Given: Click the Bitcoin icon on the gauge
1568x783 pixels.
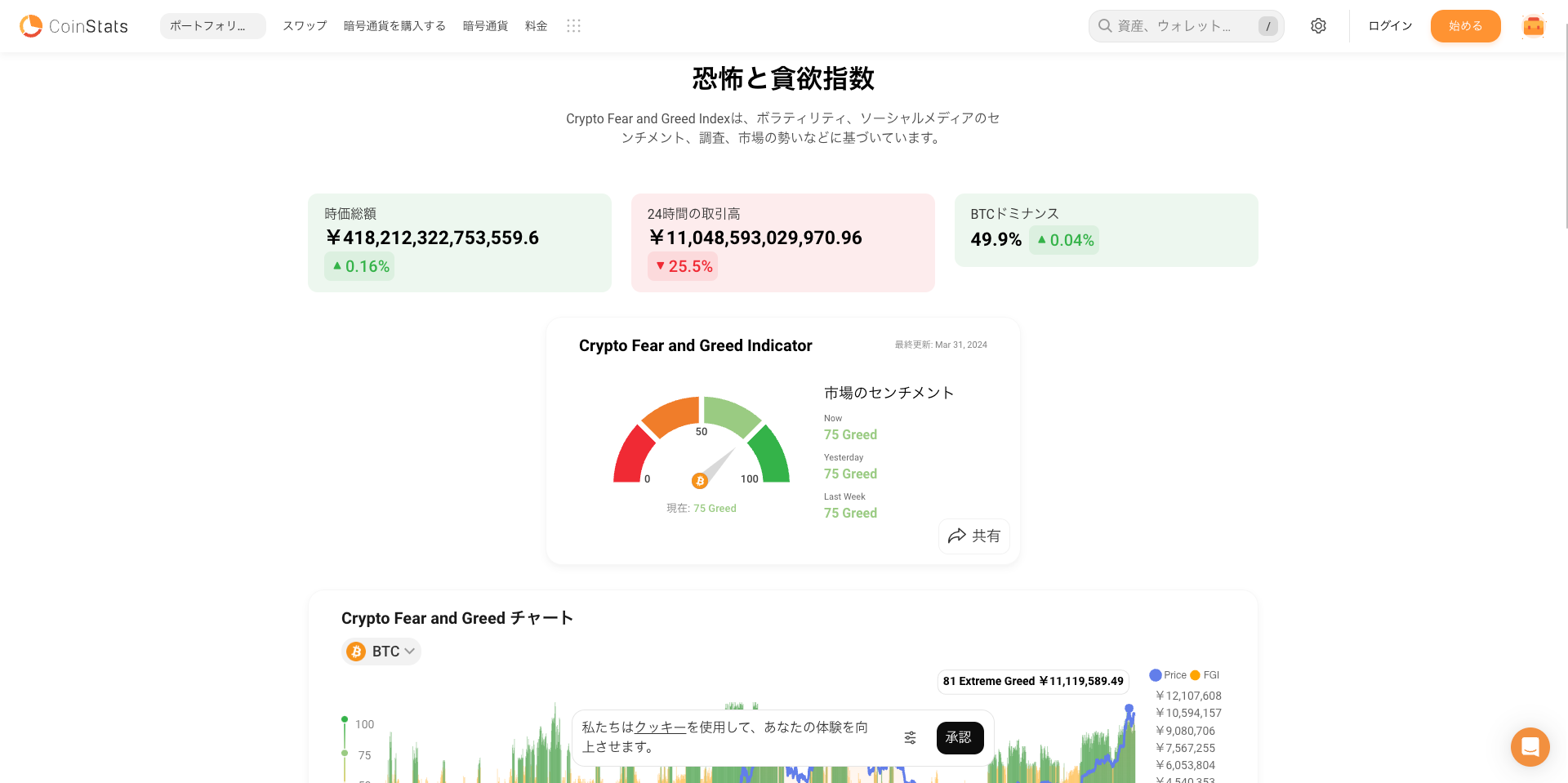Looking at the screenshot, I should [x=699, y=481].
